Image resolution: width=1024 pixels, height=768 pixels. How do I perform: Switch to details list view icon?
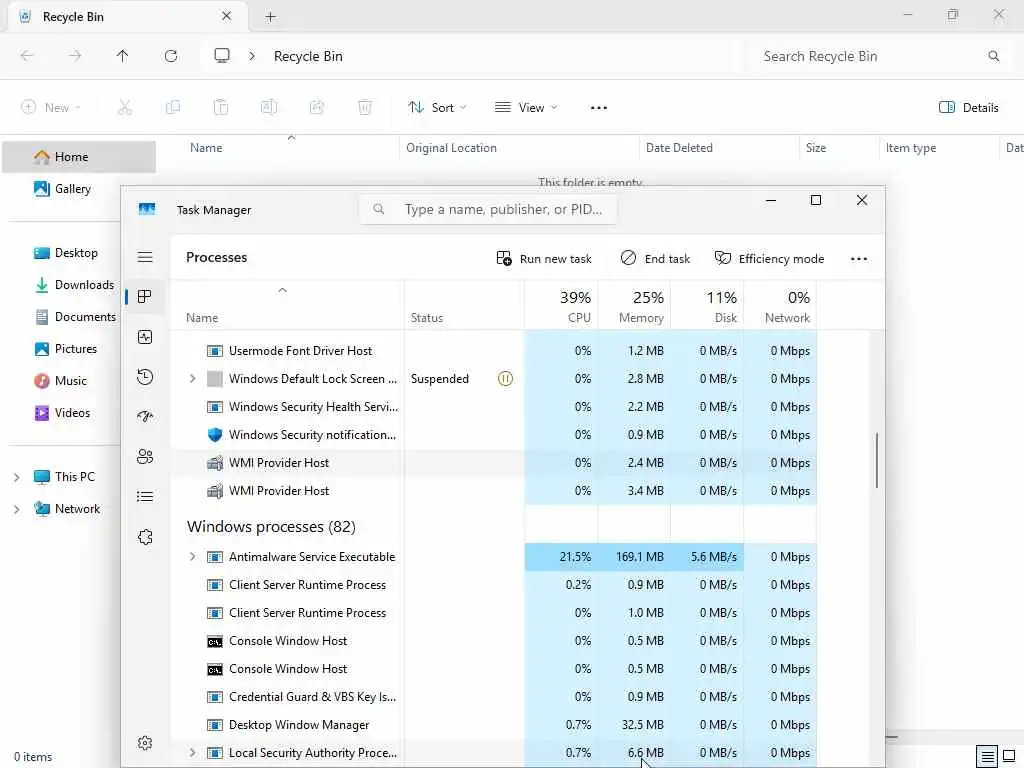click(x=987, y=756)
